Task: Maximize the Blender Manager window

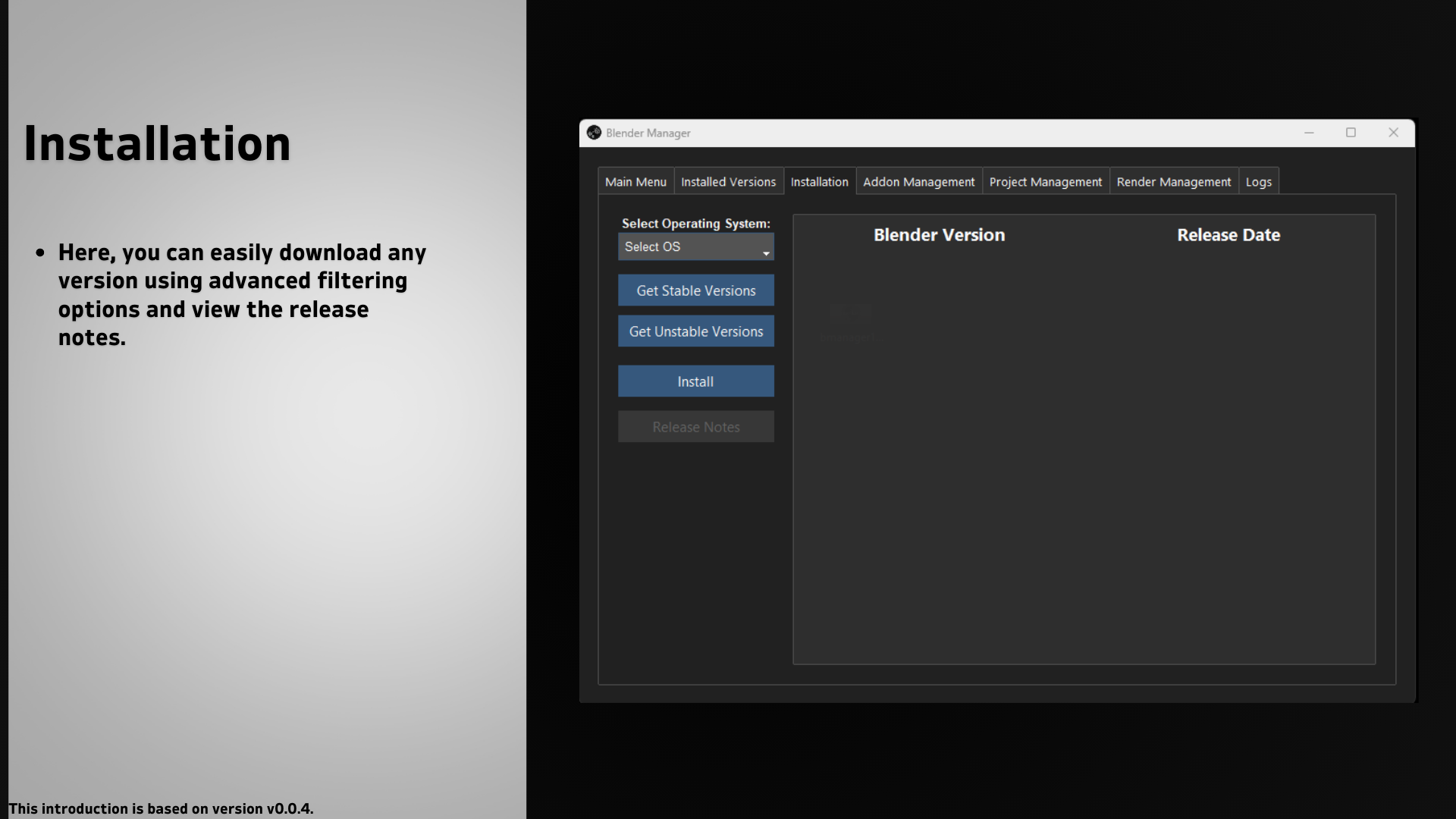Action: [x=1351, y=133]
